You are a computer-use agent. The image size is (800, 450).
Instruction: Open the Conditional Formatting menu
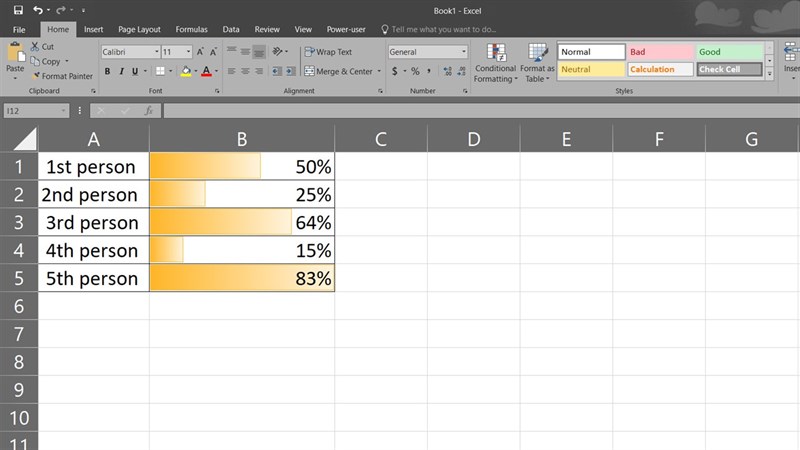click(495, 63)
